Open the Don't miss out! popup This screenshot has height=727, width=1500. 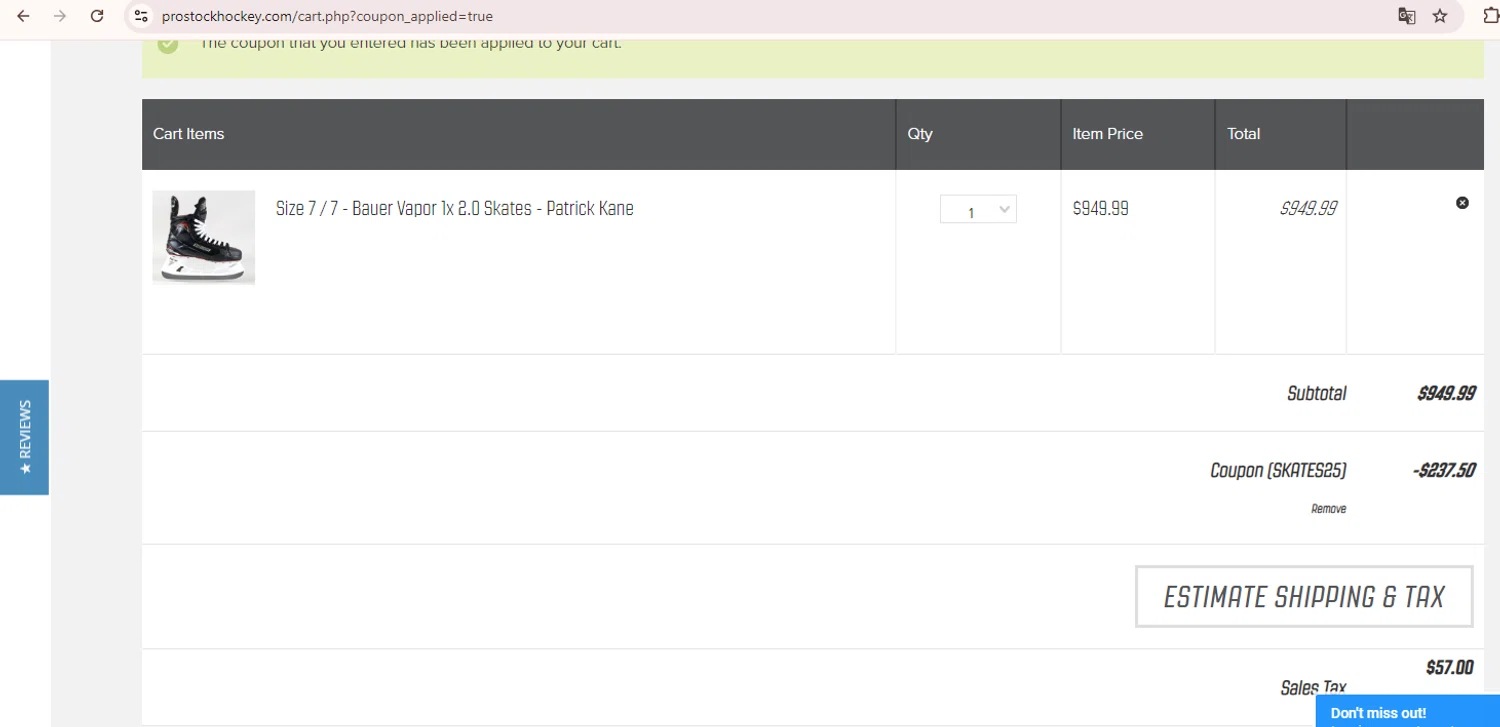point(1408,712)
